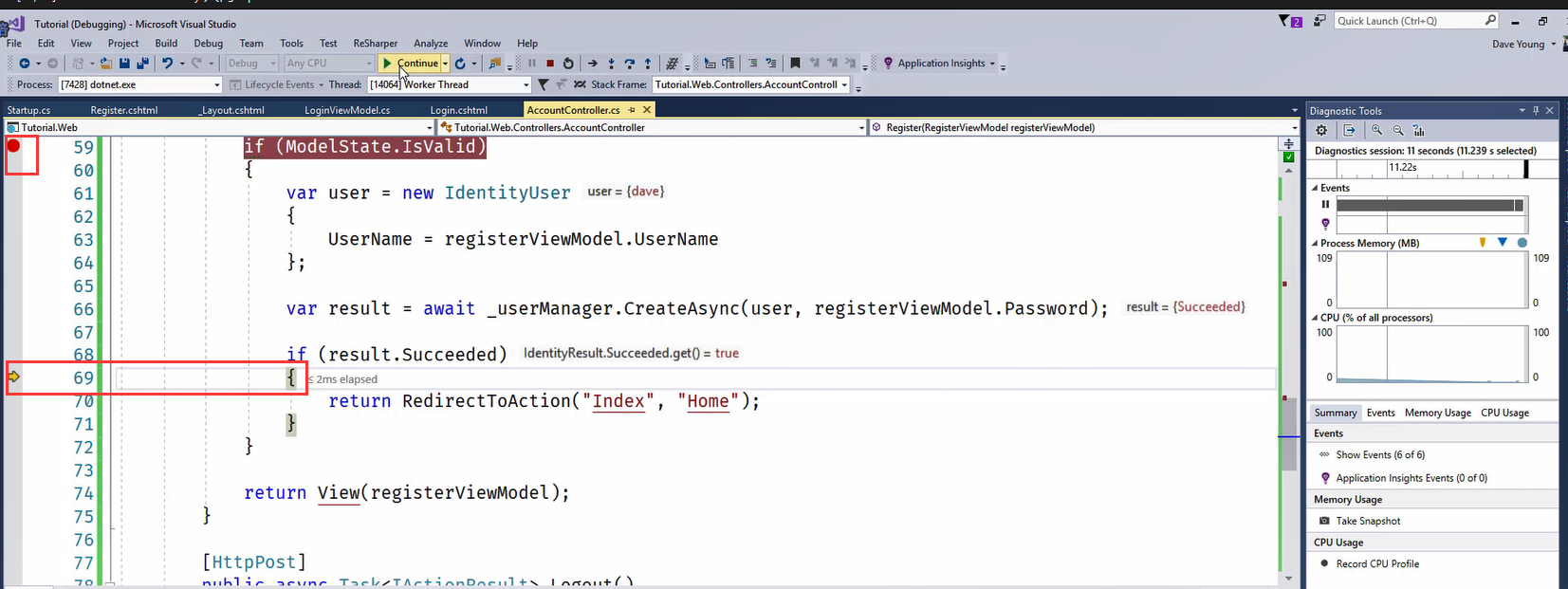Image resolution: width=1568 pixels, height=589 pixels.
Task: Open the Stack Frame dropdown
Action: click(844, 84)
